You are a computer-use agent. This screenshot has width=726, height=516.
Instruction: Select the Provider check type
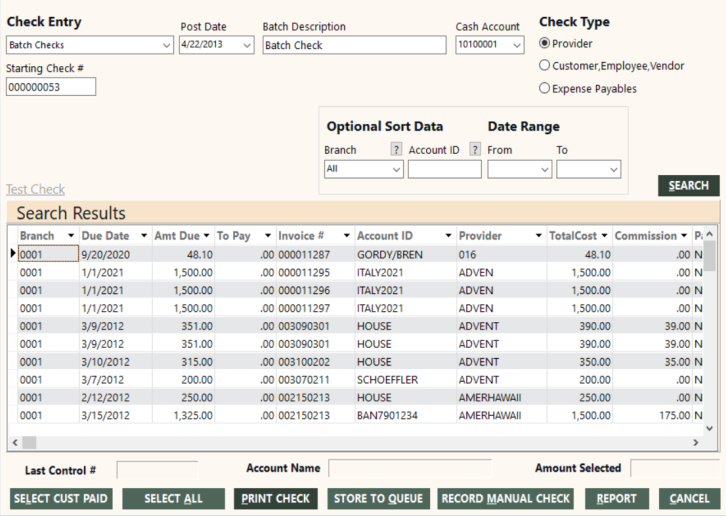(545, 43)
